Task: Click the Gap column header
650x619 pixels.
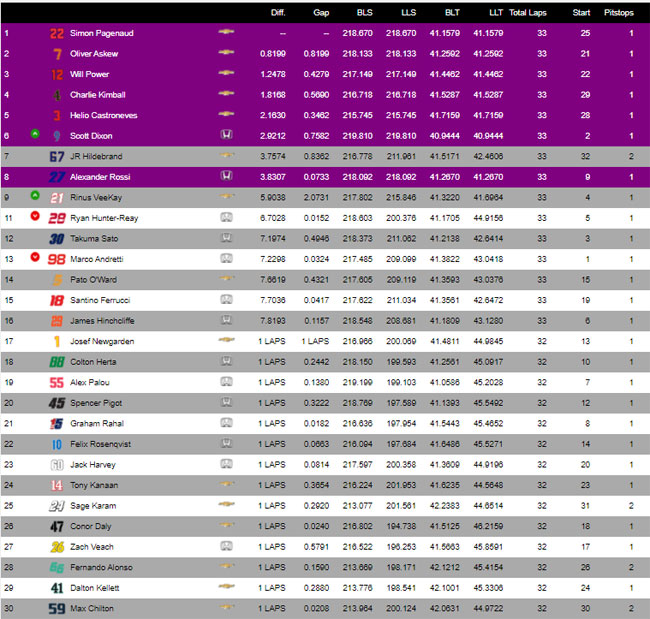Action: pos(321,13)
